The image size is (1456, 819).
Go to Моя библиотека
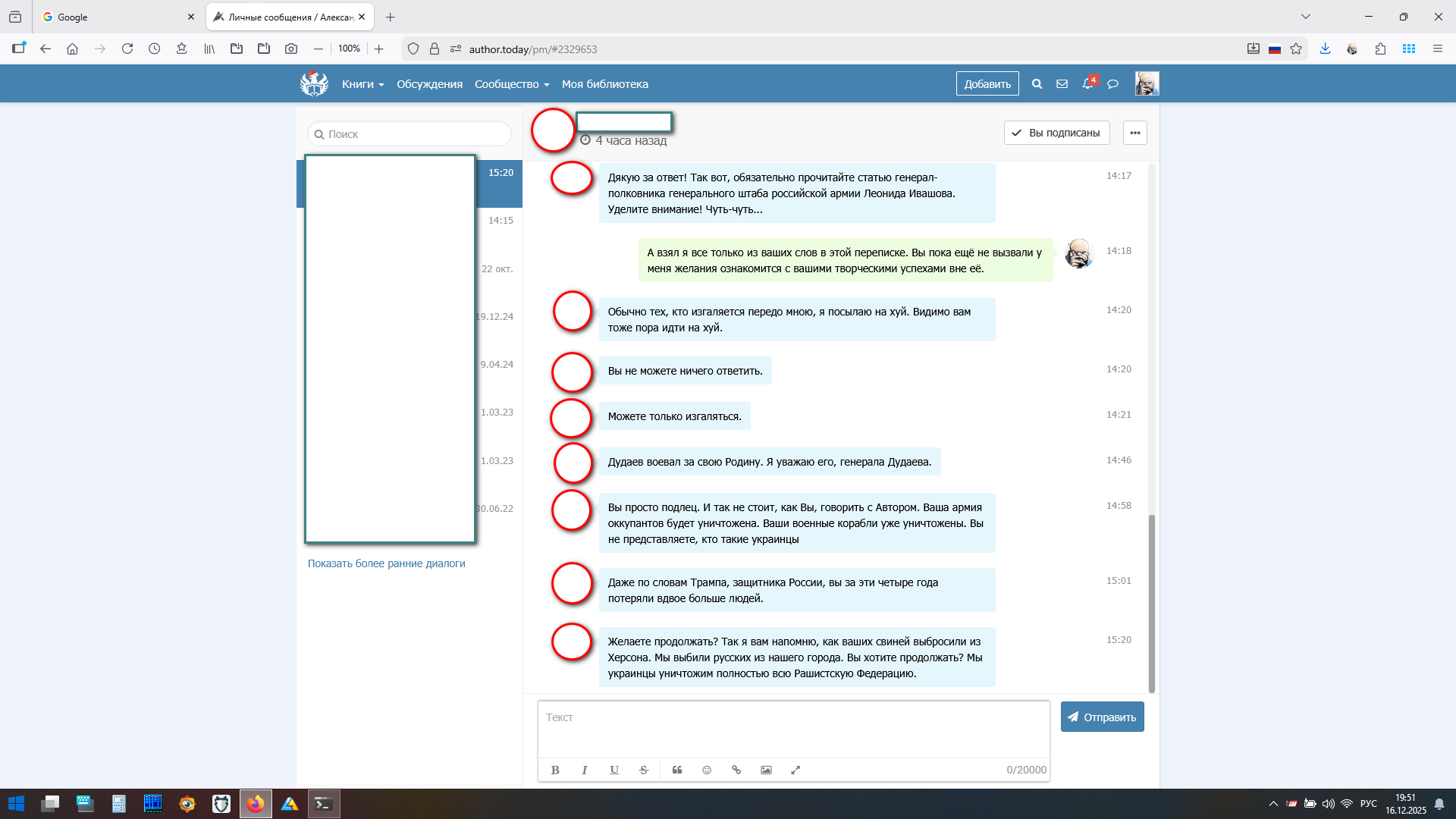coord(604,84)
